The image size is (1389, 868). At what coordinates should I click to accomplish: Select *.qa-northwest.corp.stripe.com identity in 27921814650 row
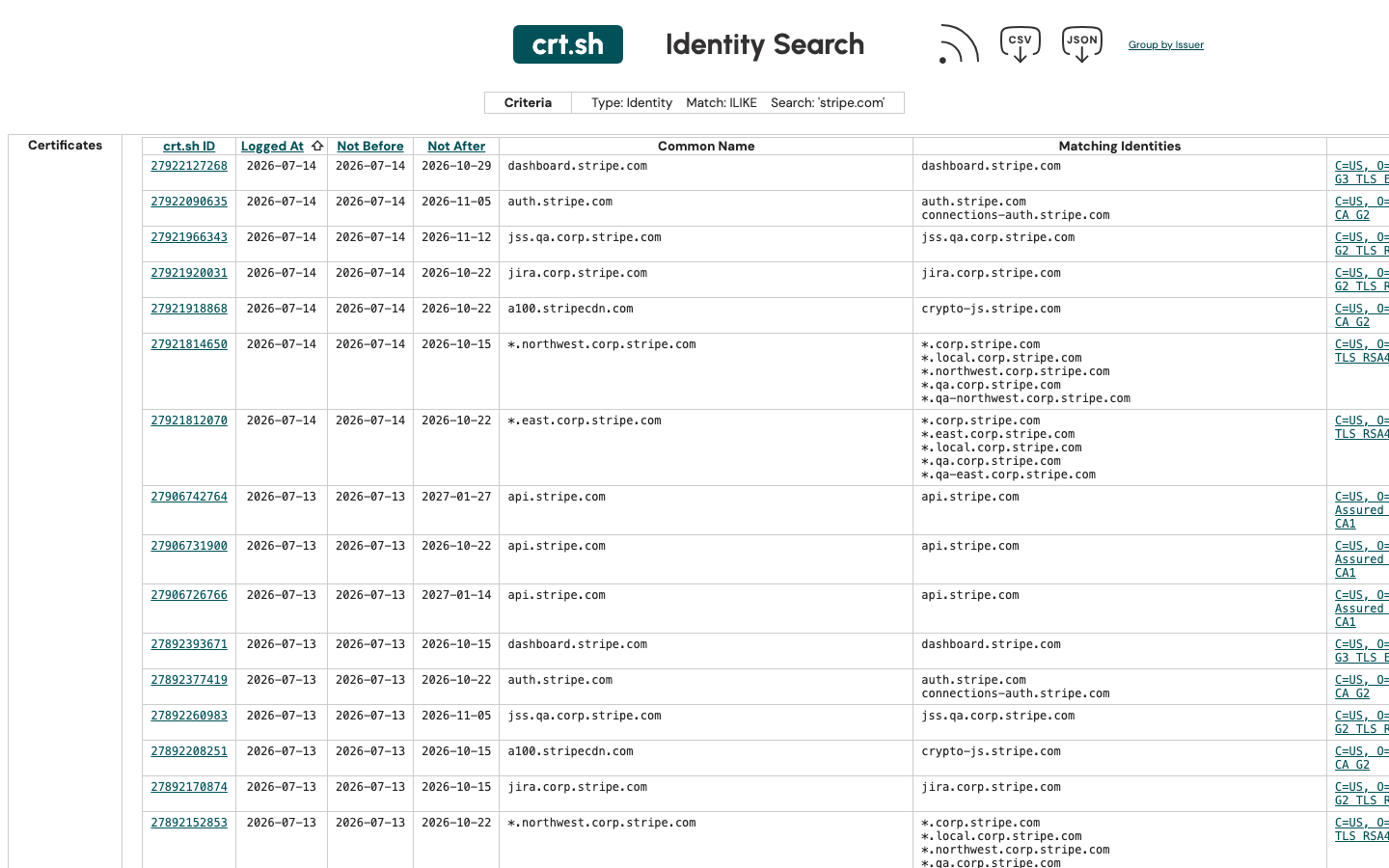click(1025, 398)
